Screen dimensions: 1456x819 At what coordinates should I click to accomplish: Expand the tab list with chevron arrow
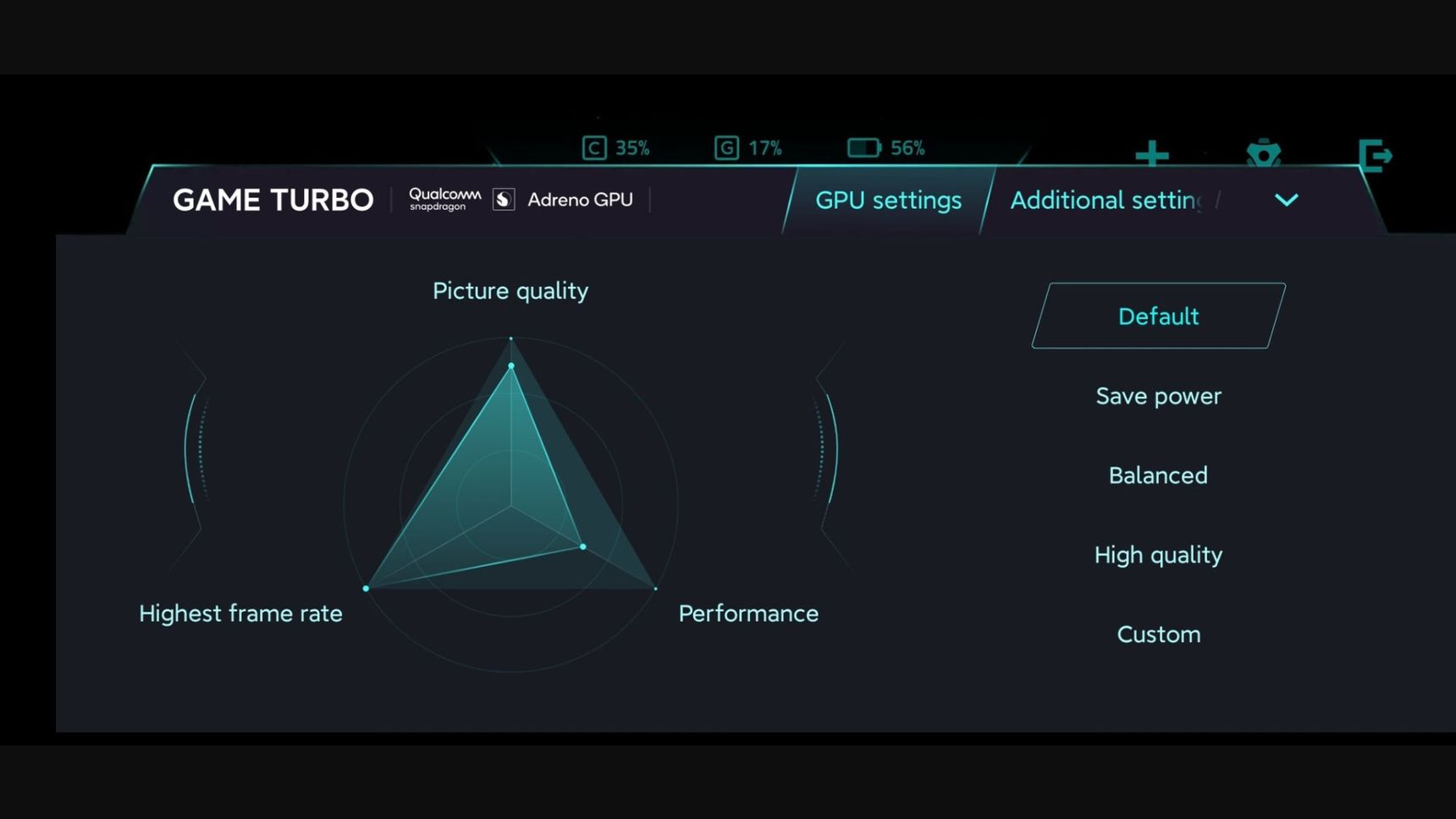1287,201
